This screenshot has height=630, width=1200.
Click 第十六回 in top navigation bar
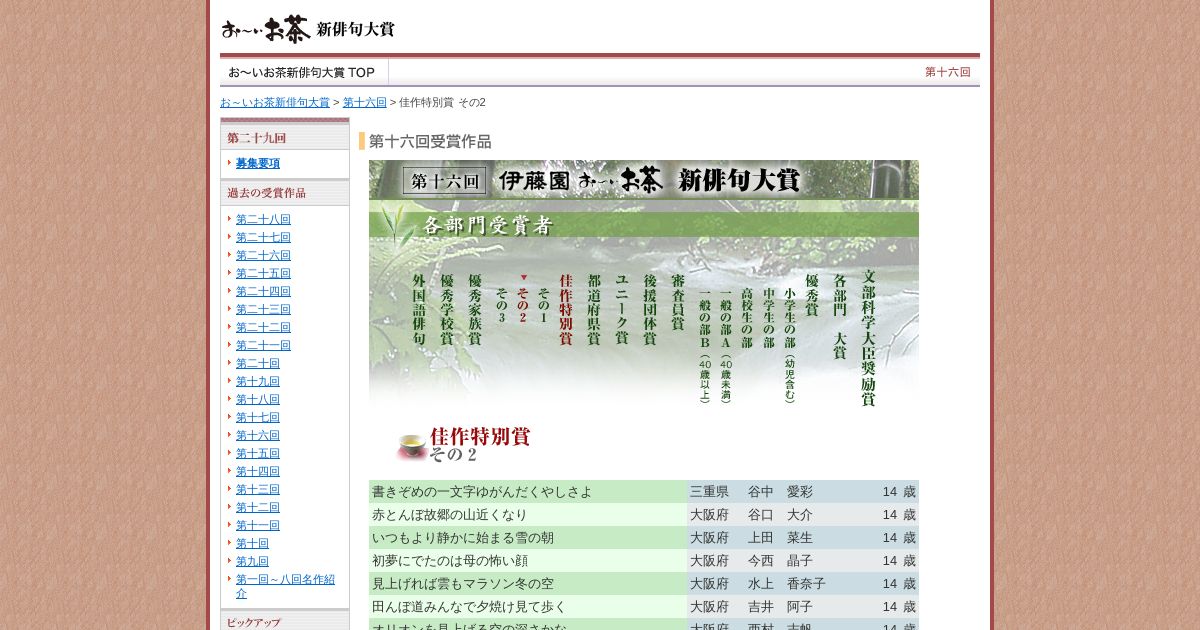[x=947, y=72]
